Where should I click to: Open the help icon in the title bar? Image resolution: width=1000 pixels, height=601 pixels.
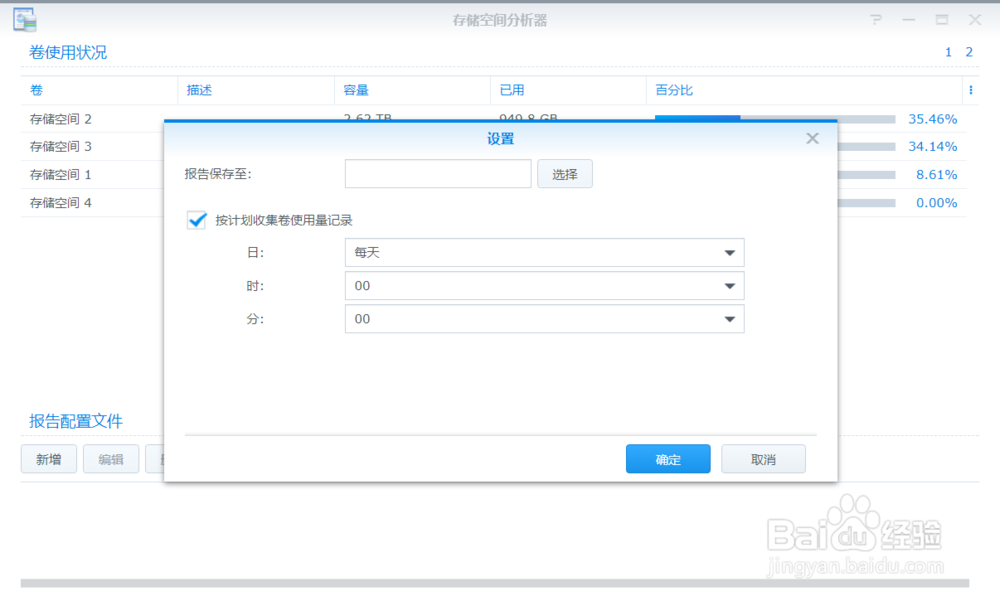point(875,18)
